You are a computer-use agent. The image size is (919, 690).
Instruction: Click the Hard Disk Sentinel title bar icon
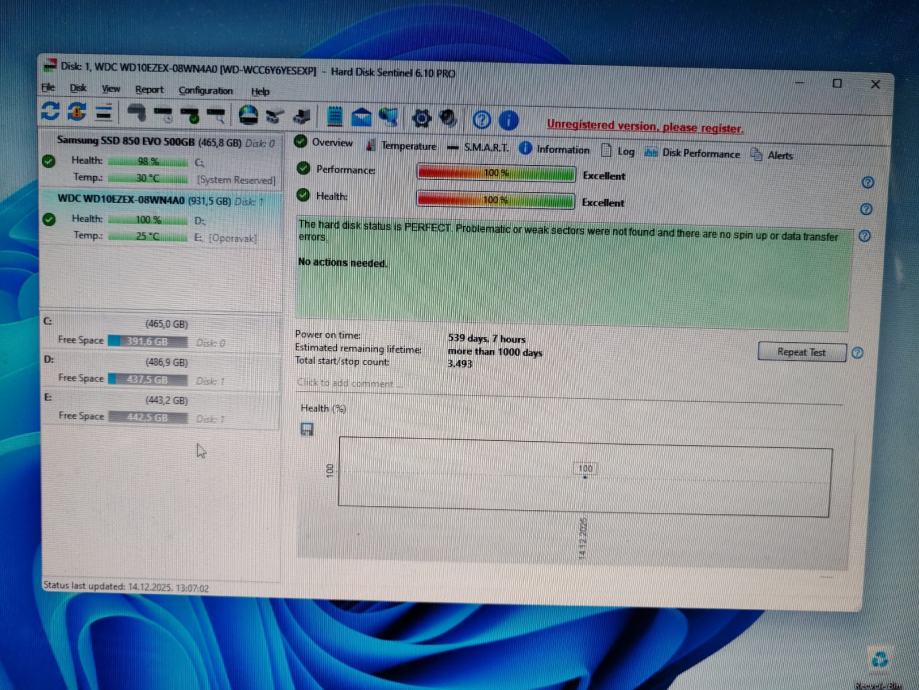pyautogui.click(x=50, y=64)
